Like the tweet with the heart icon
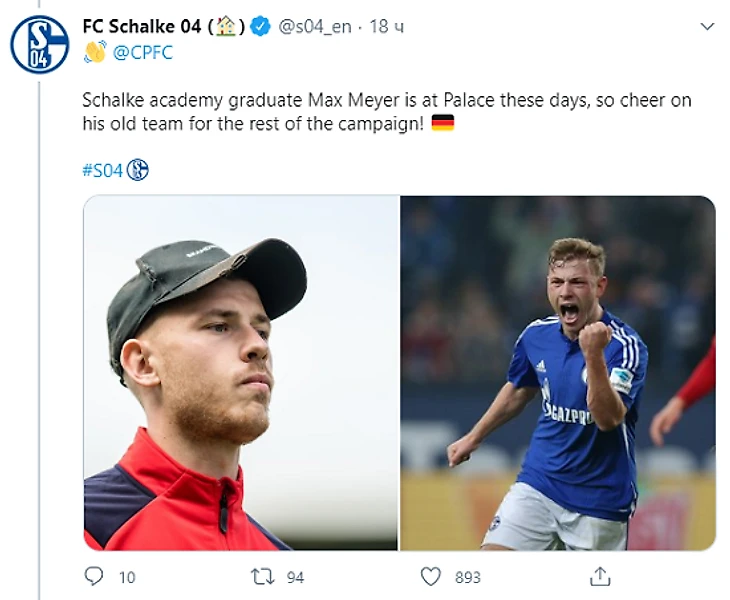The width and height of the screenshot is (730, 600). (431, 576)
